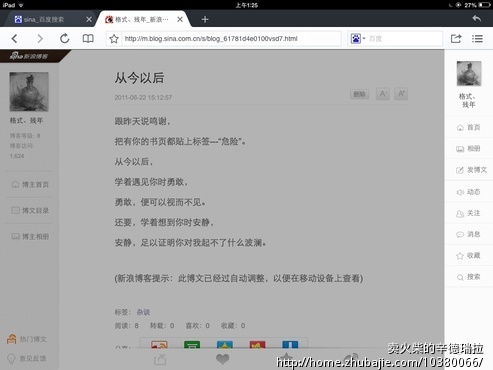493x370 pixels.
Task: Open 博主首页 in left sidebar
Action: click(x=30, y=184)
